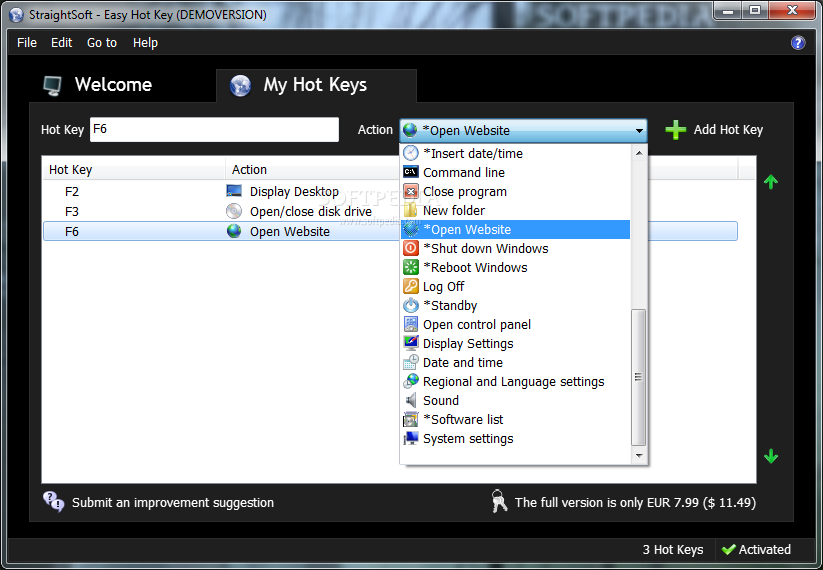Open the Help menu
The height and width of the screenshot is (570, 823).
click(x=145, y=43)
